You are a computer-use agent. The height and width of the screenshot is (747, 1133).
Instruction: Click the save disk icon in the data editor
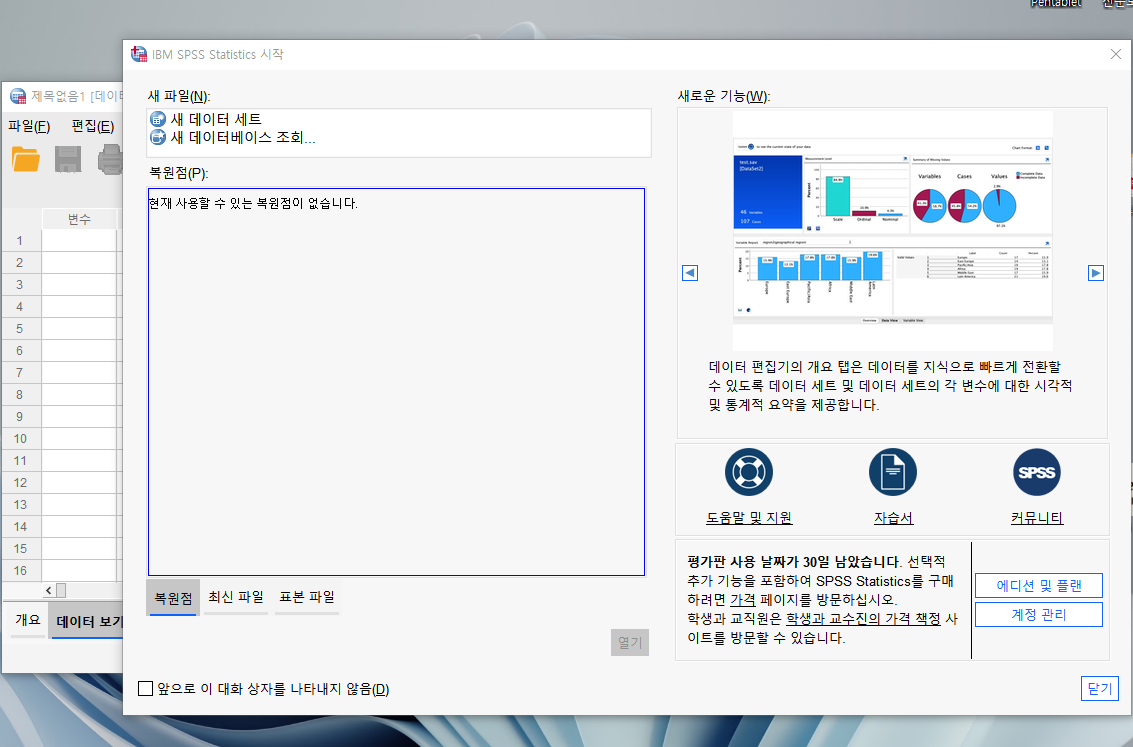69,160
